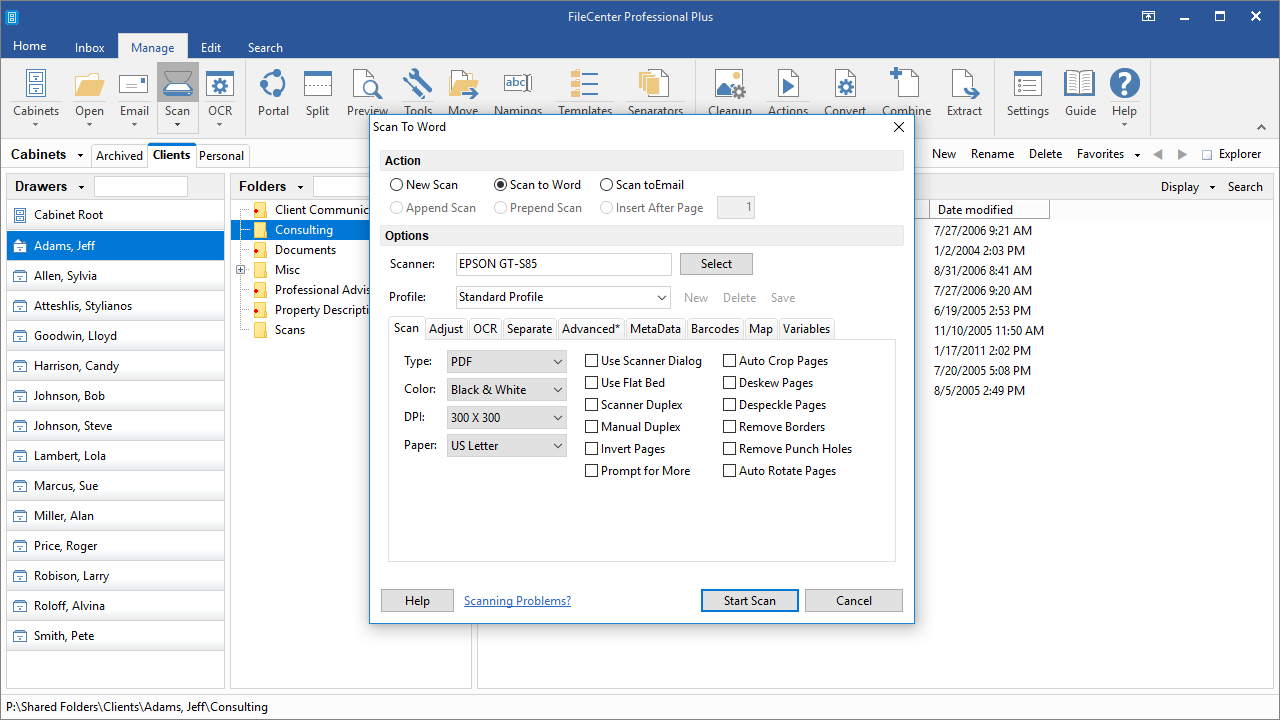Click the Open folder ribbon icon
This screenshot has width=1280, height=720.
click(x=90, y=95)
